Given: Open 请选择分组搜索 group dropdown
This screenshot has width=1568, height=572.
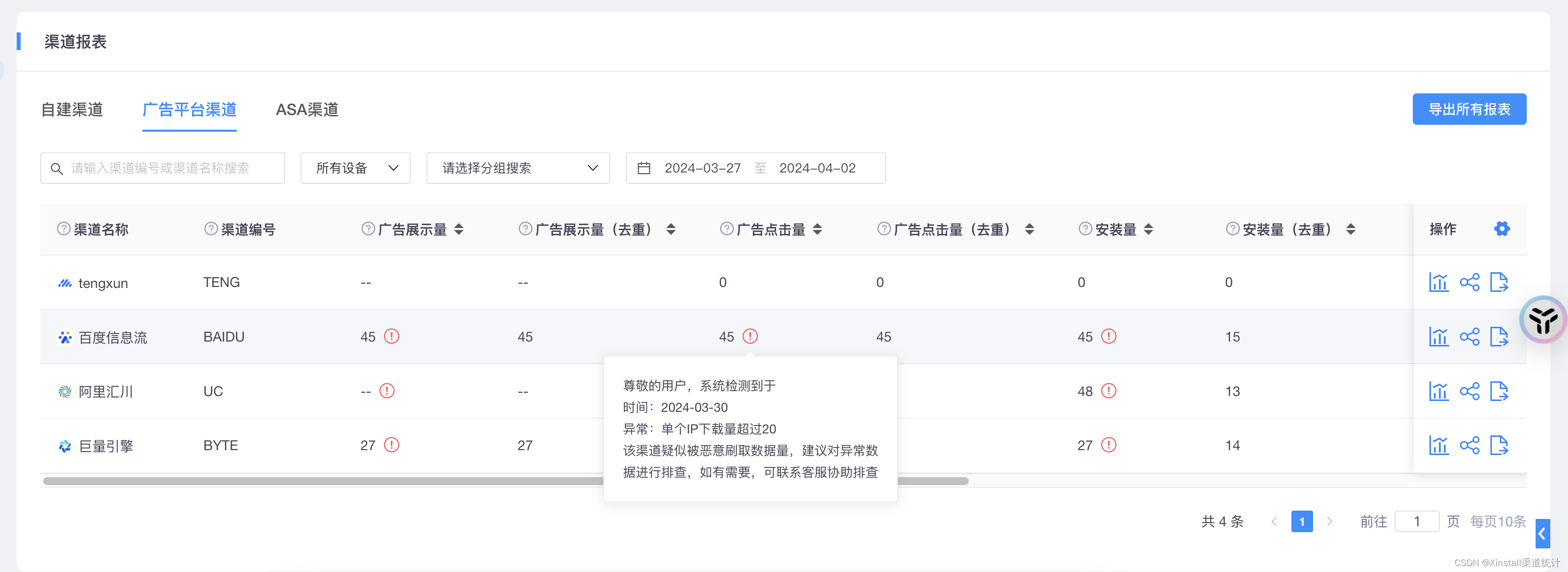Looking at the screenshot, I should [x=518, y=168].
